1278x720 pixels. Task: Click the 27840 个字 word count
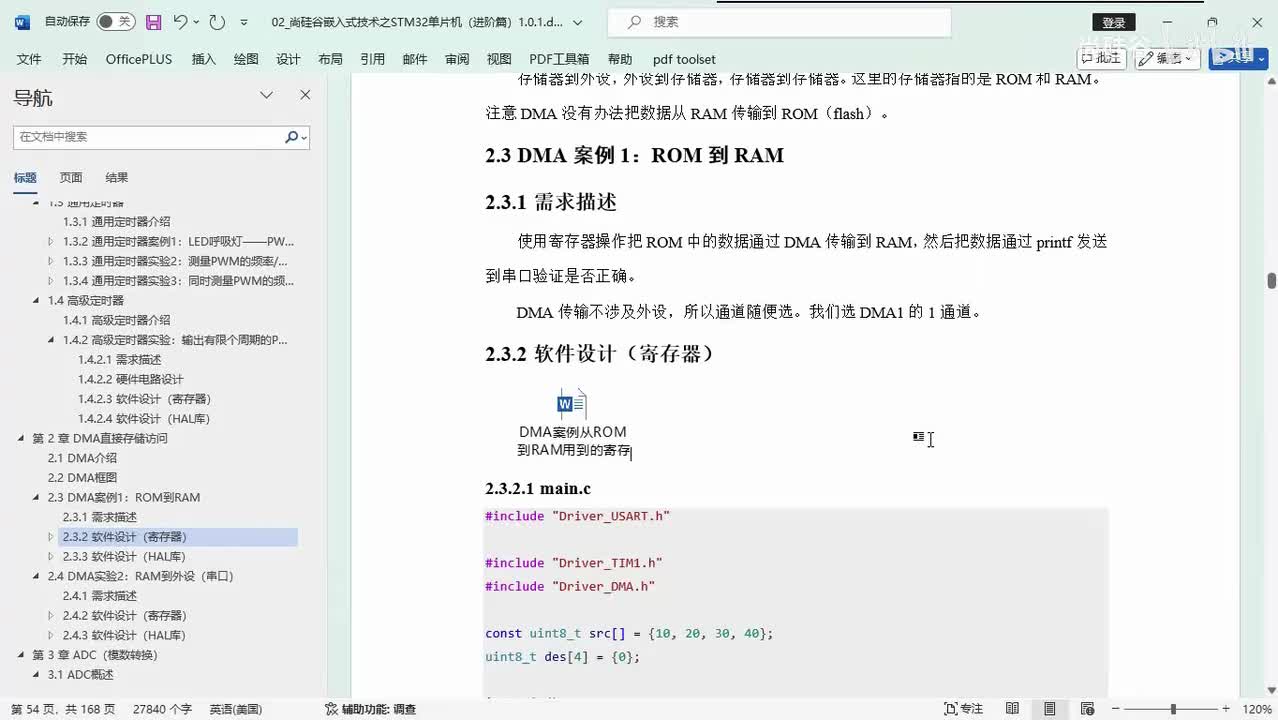[162, 709]
